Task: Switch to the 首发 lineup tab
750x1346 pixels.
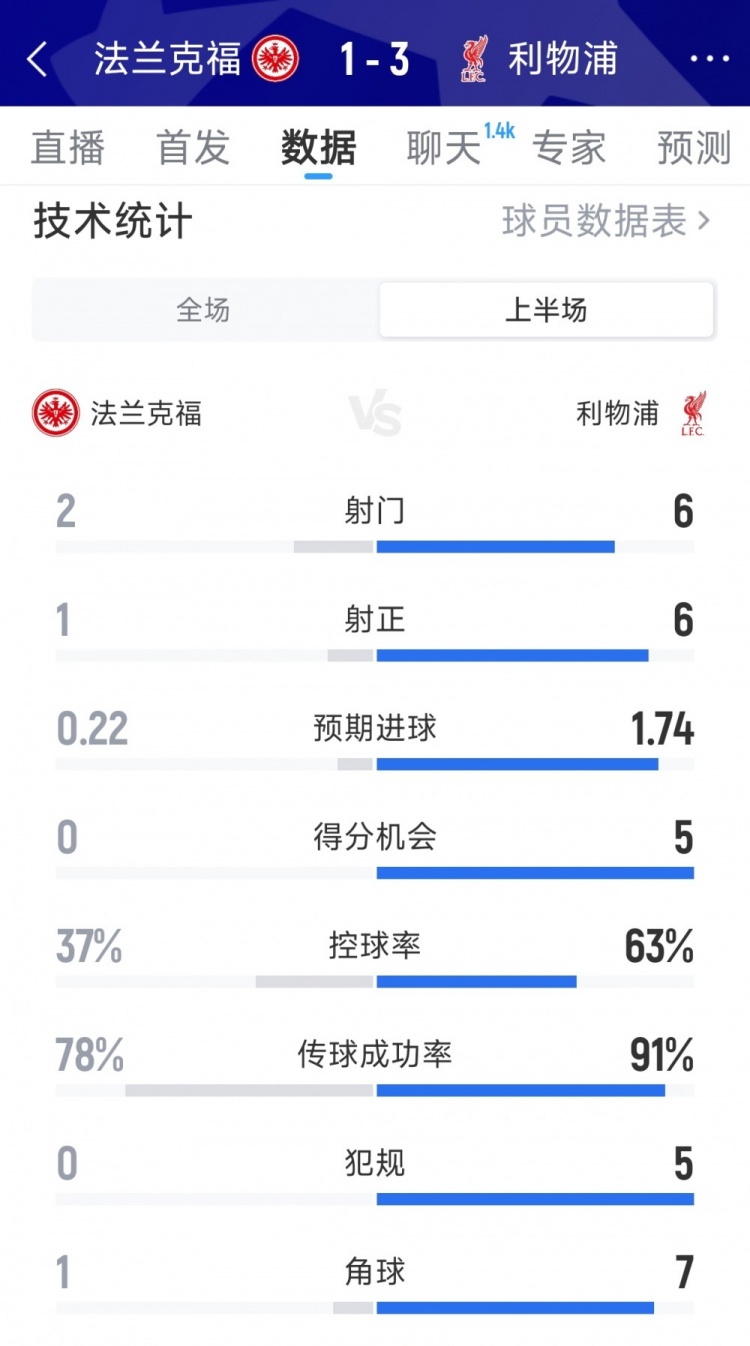Action: tap(193, 148)
